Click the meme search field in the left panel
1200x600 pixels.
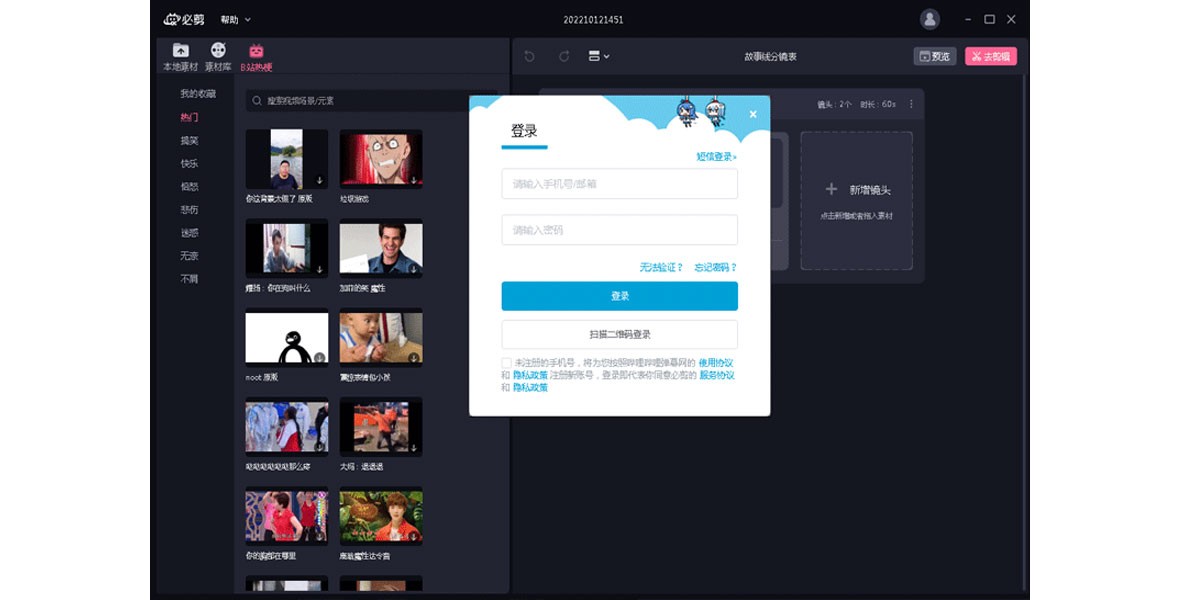(372, 101)
